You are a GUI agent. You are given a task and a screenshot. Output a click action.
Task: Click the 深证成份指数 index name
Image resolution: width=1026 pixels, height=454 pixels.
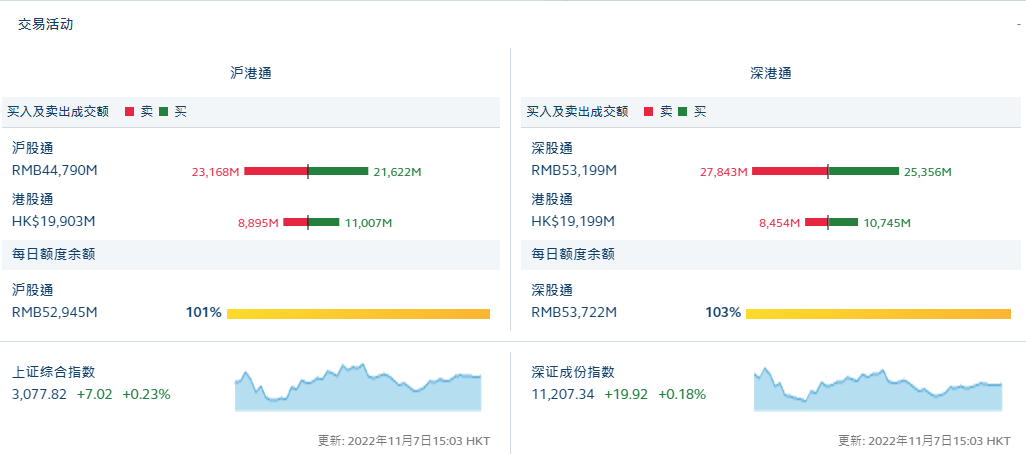pyautogui.click(x=573, y=372)
